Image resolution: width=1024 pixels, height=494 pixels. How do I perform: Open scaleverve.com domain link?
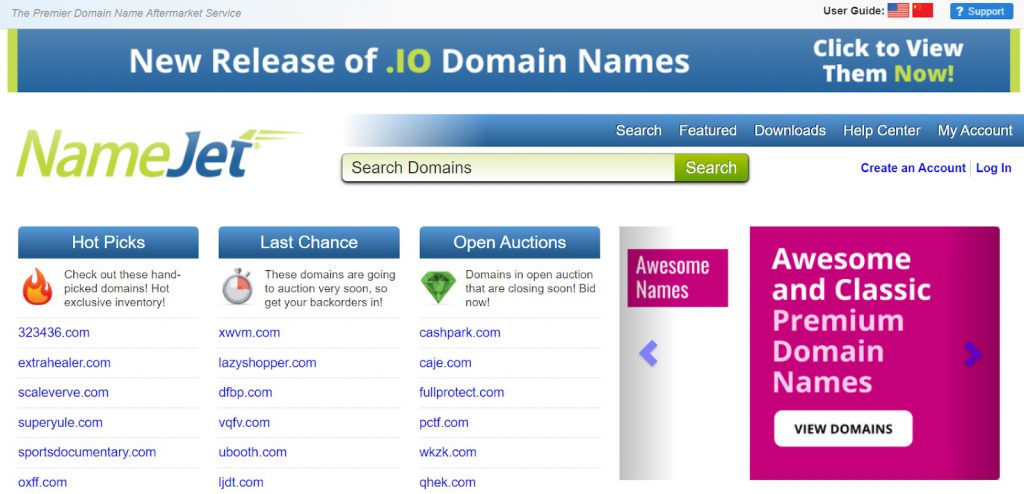coord(63,393)
